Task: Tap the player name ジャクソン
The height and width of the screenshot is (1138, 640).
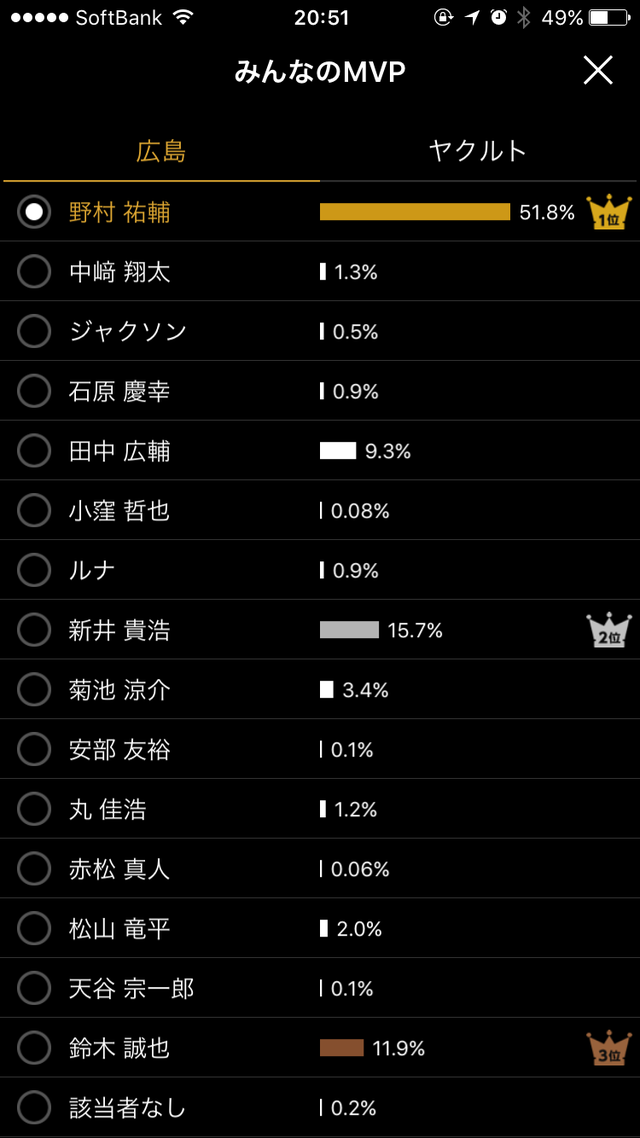Action: pos(128,332)
